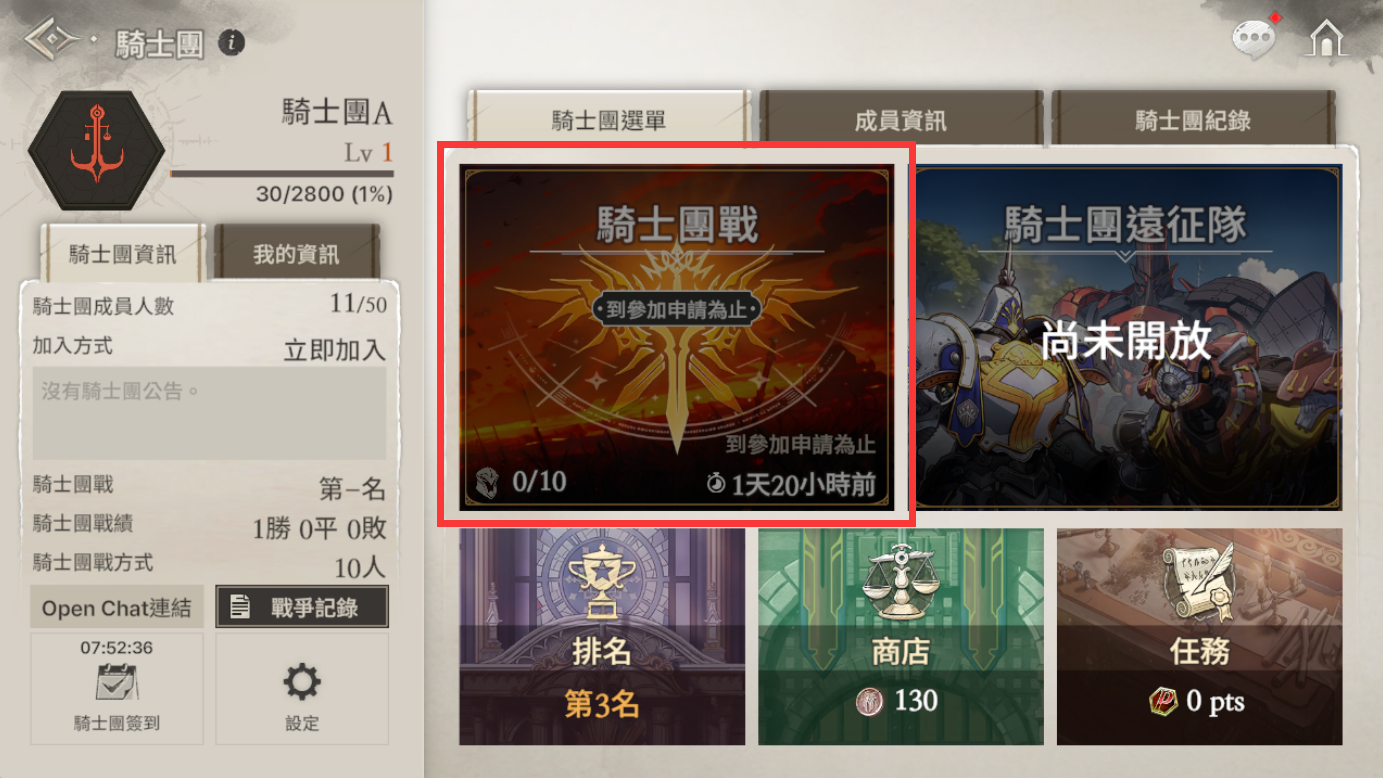Image resolution: width=1383 pixels, height=778 pixels.
Task: Tap the guild experience progress bar
Action: click(281, 173)
